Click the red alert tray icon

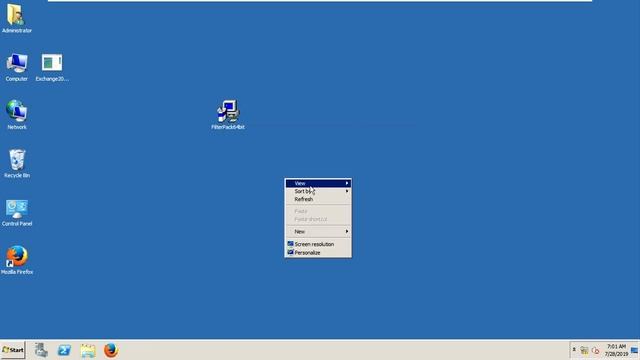pyautogui.click(x=596, y=350)
